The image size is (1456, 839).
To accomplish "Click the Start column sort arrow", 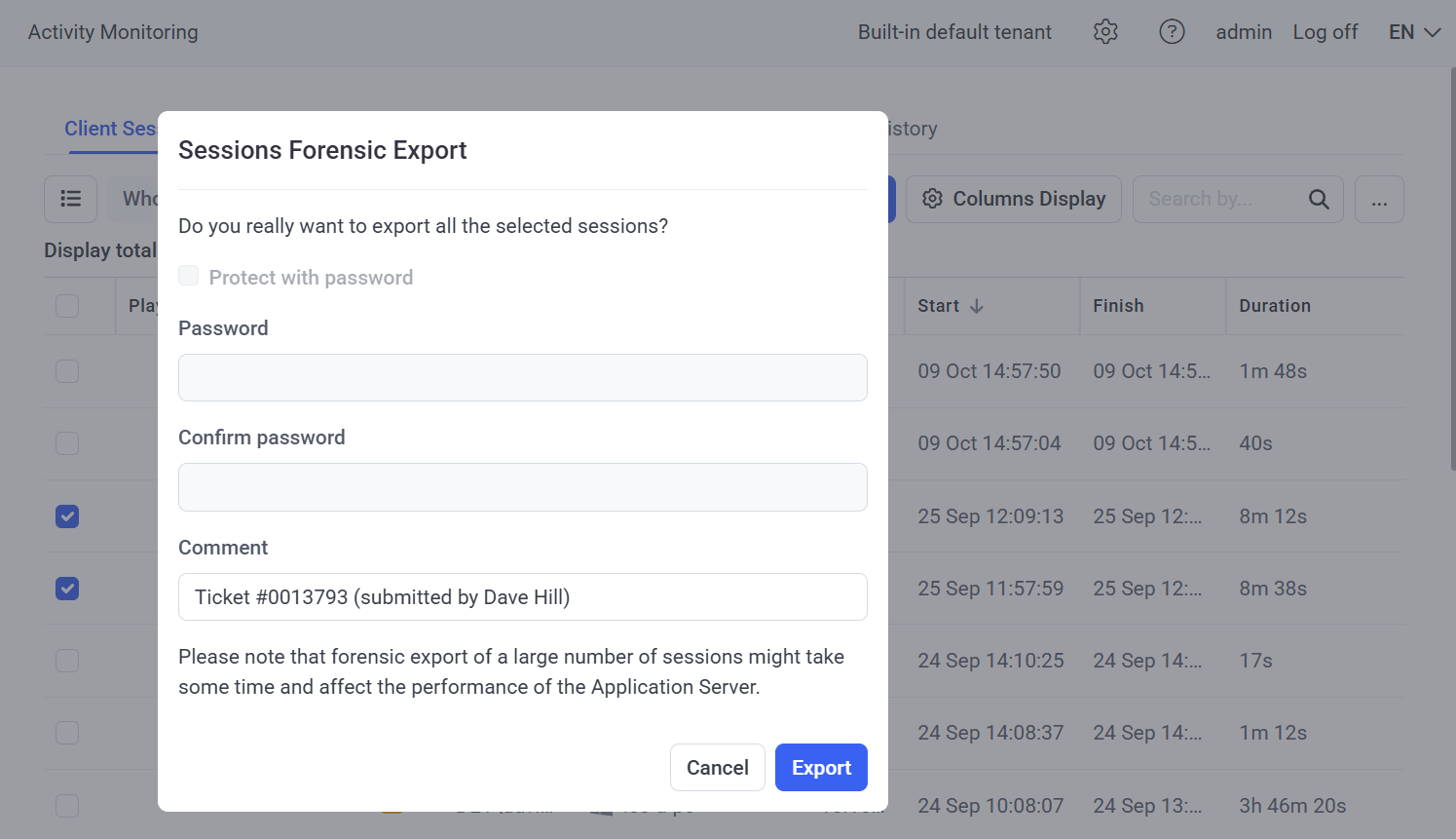I will (977, 306).
